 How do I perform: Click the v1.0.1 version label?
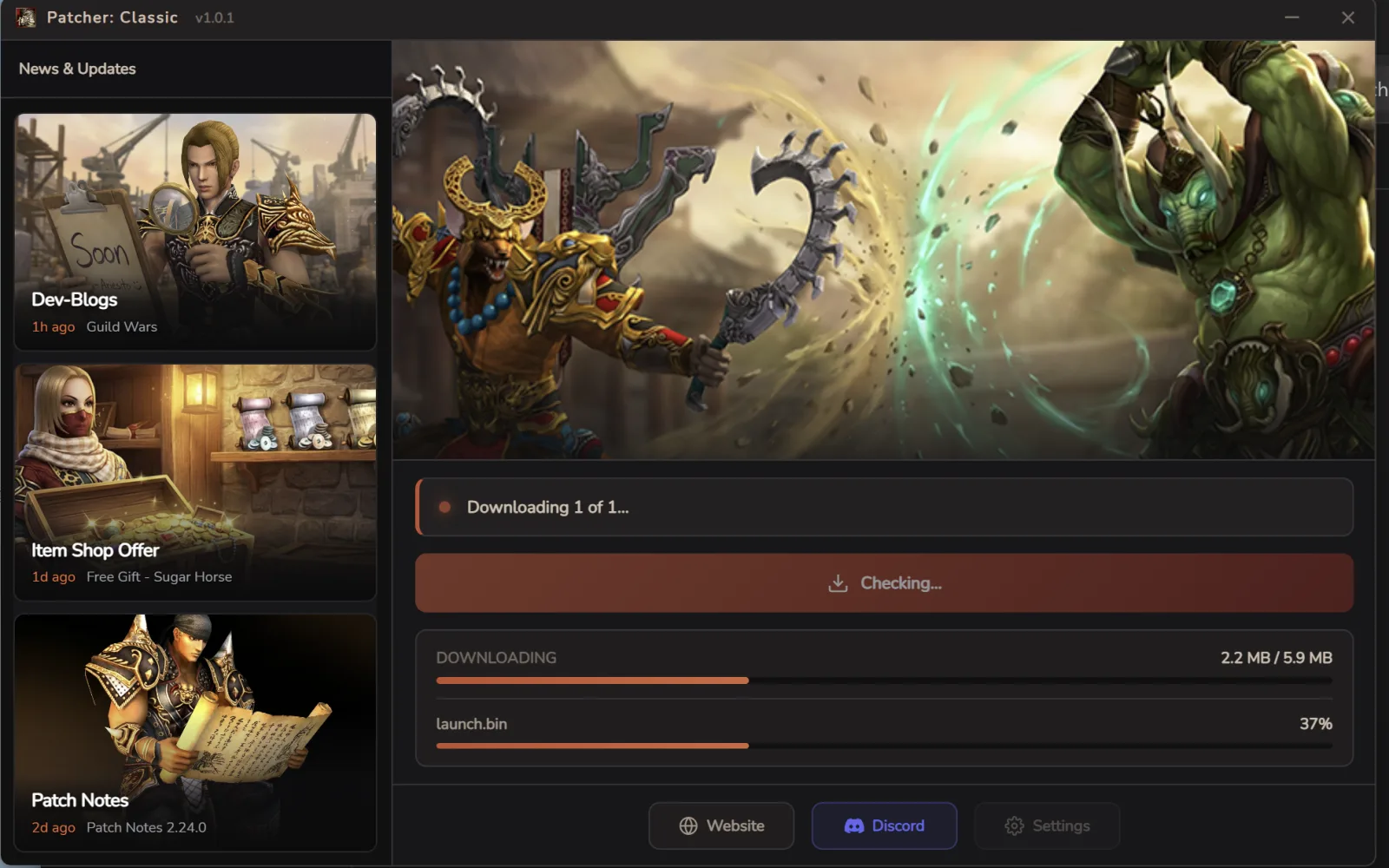(214, 18)
